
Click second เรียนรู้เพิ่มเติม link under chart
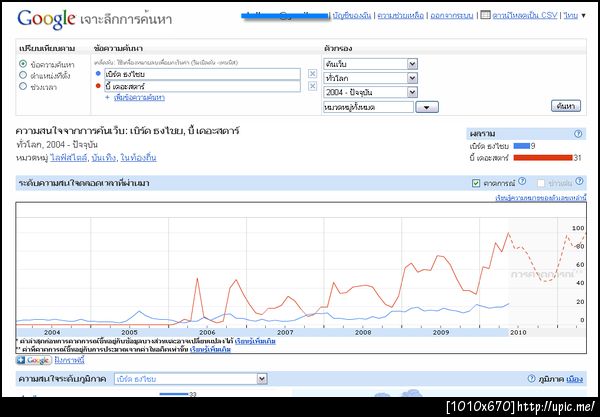(x=210, y=349)
